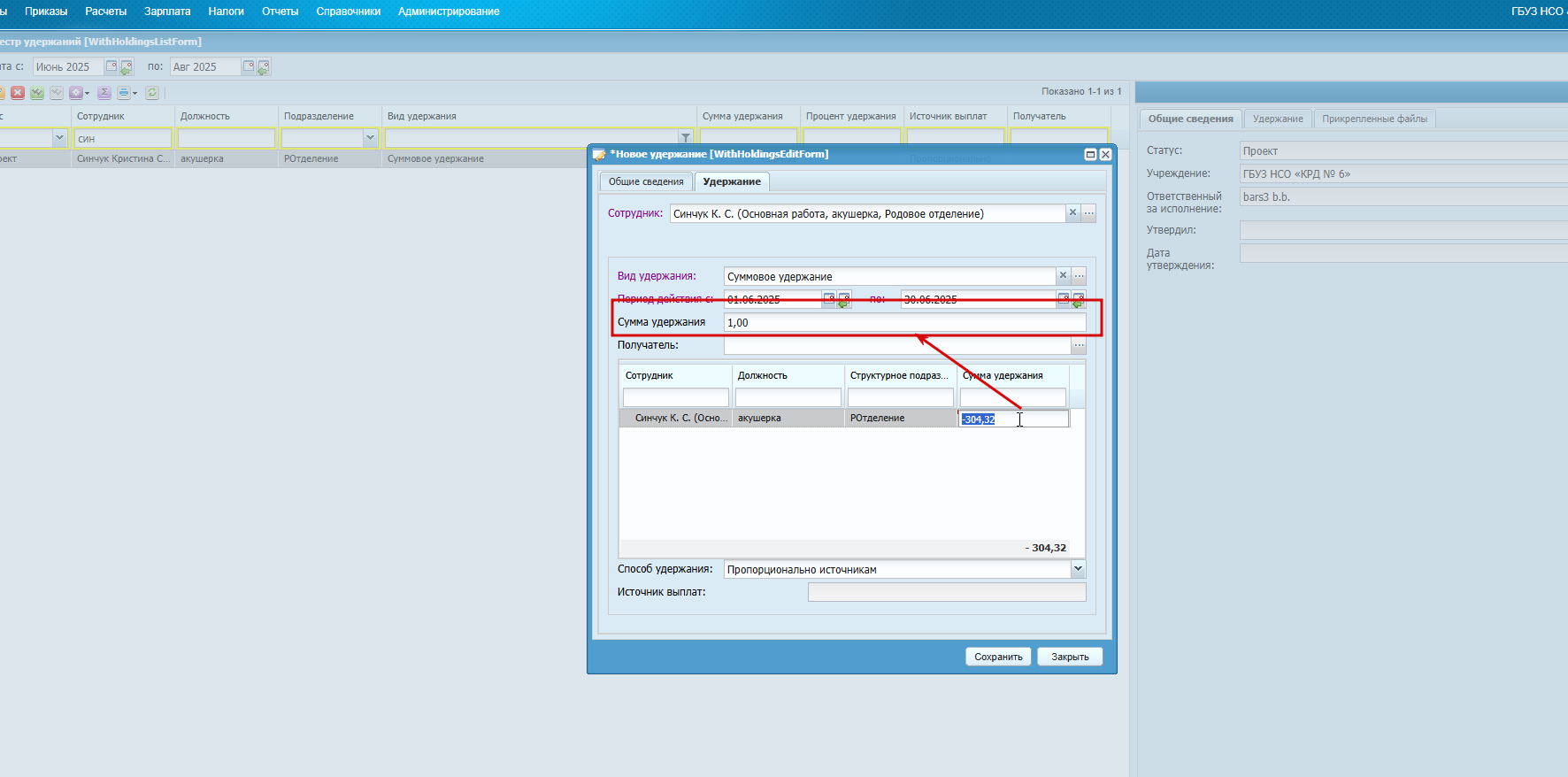The image size is (1568, 777).
Task: Sort list by 'Процент удержания' column header
Action: coord(850,116)
